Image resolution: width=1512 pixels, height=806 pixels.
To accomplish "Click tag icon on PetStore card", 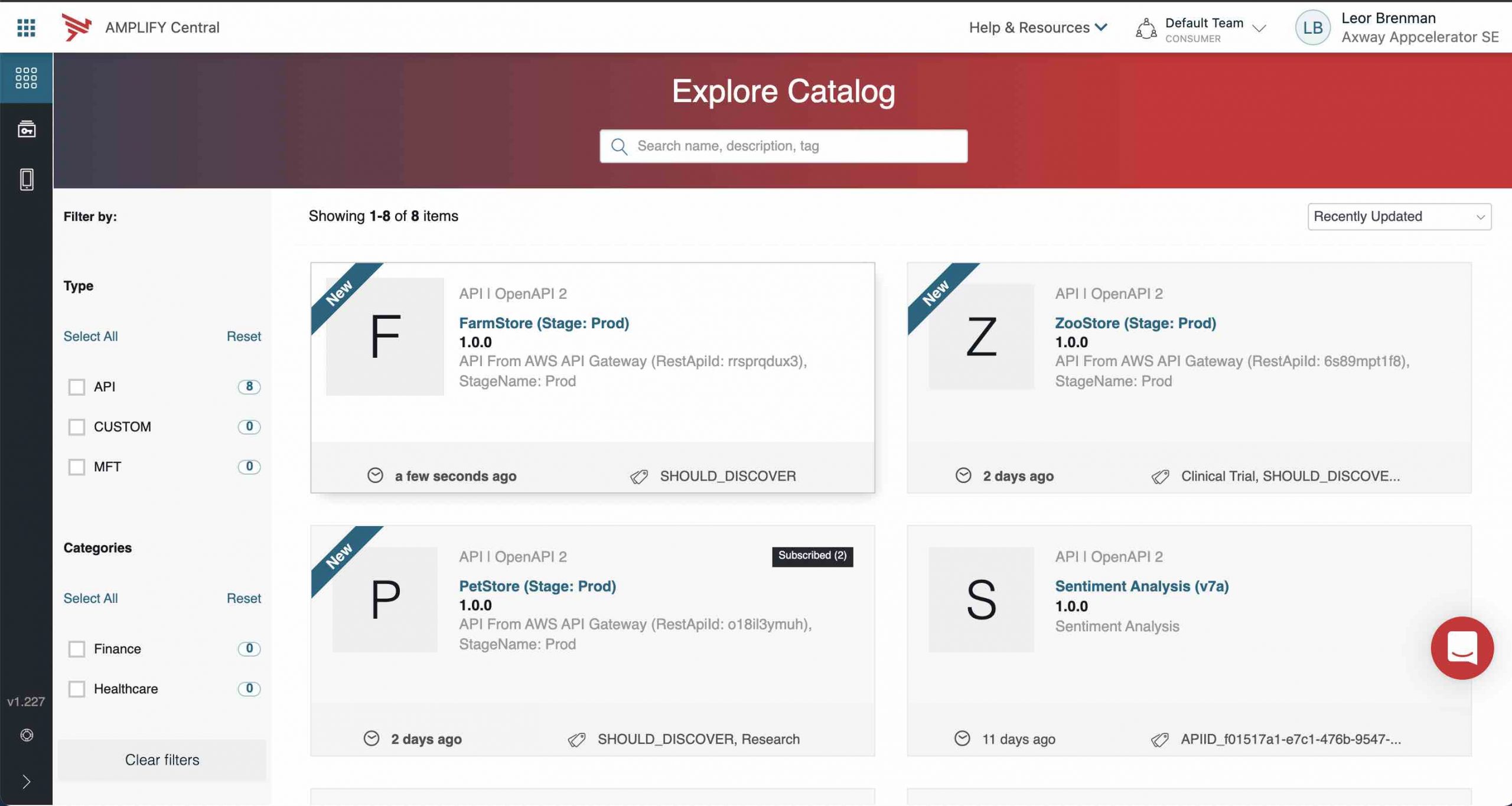I will (576, 740).
